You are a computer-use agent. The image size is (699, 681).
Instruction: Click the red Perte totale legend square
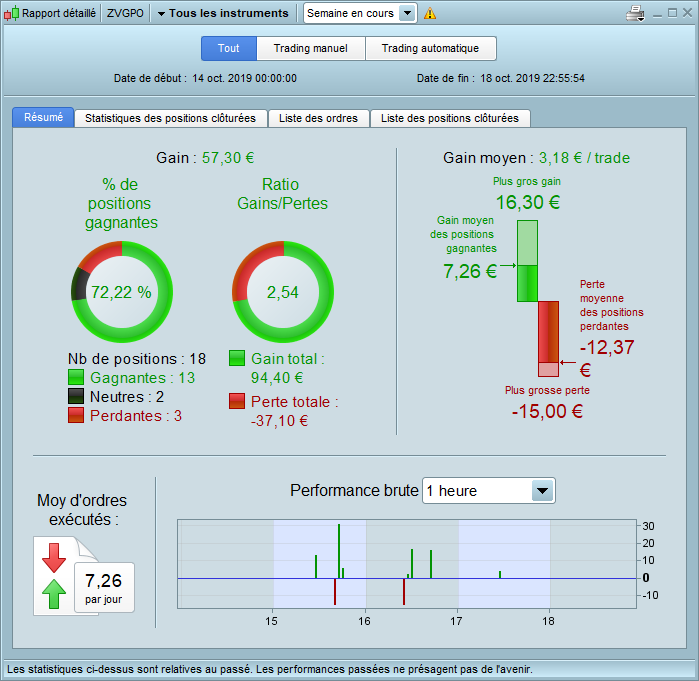pos(237,401)
